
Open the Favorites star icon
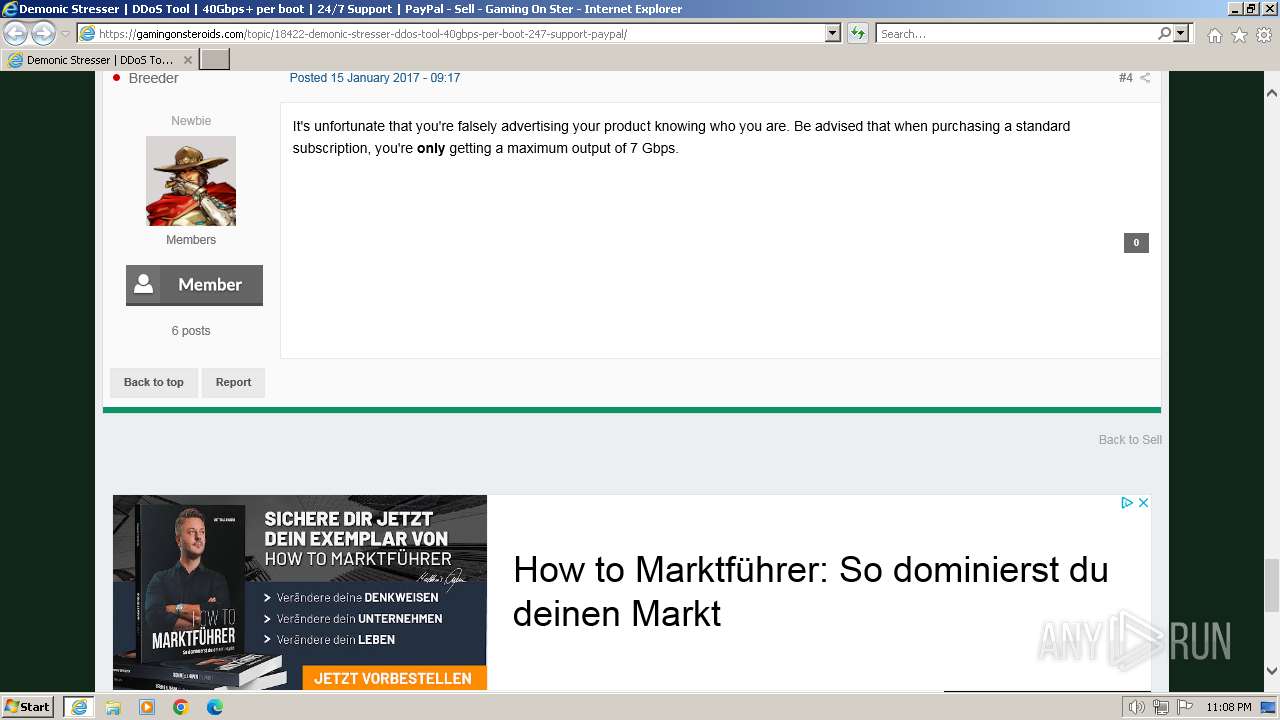coord(1239,35)
